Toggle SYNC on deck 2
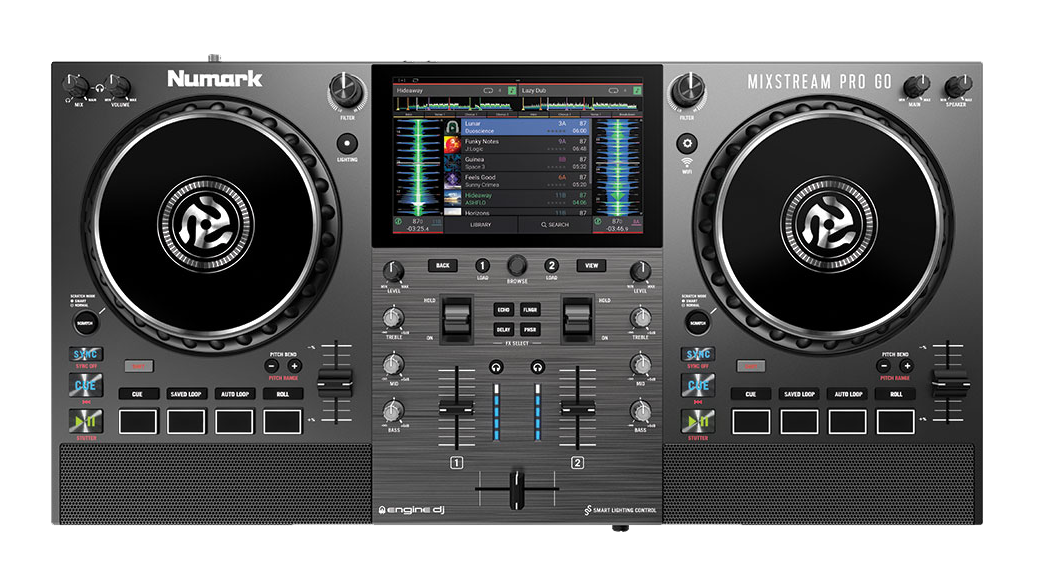This screenshot has height=576, width=1041. click(698, 354)
